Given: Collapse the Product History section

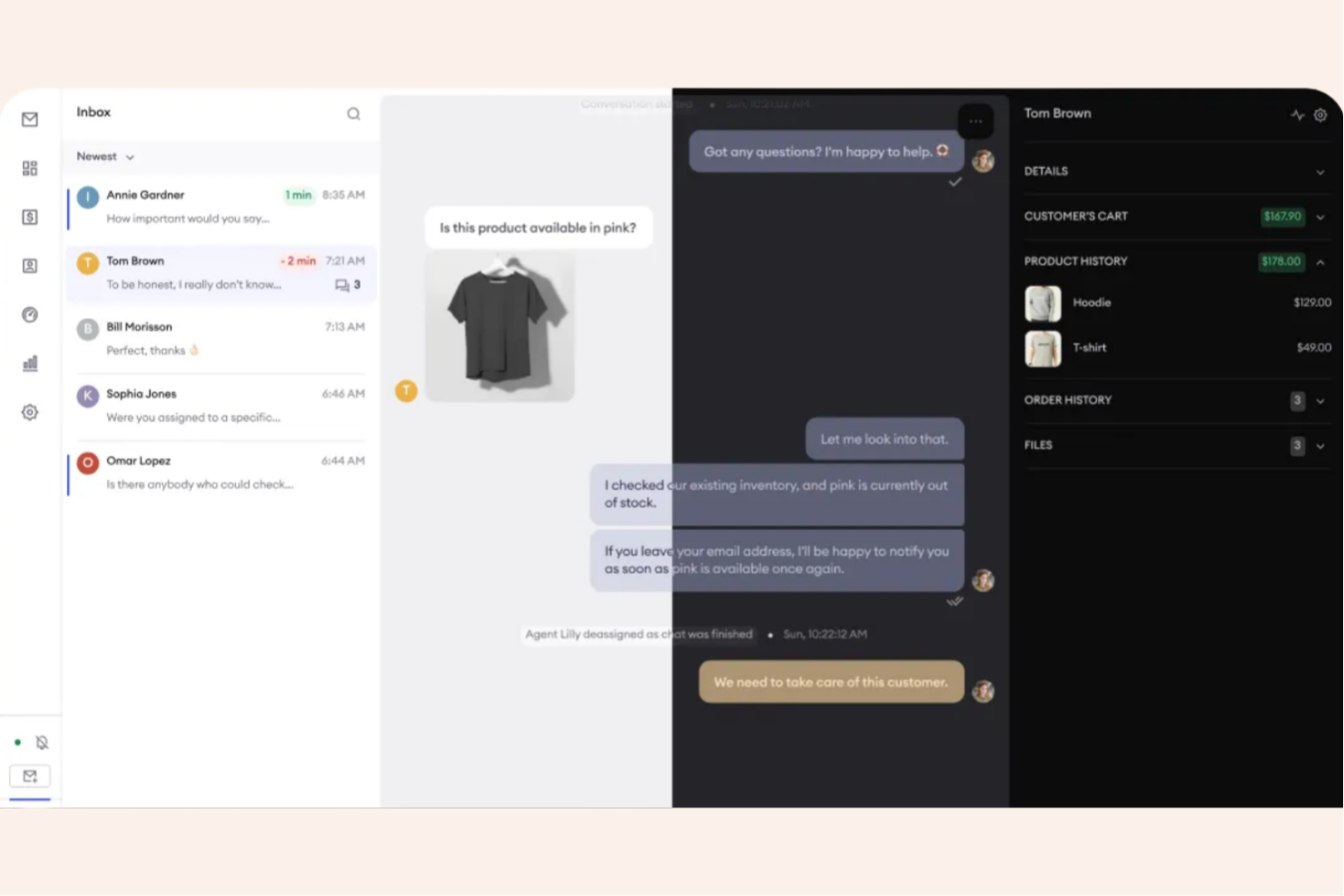Looking at the screenshot, I should click(1320, 261).
